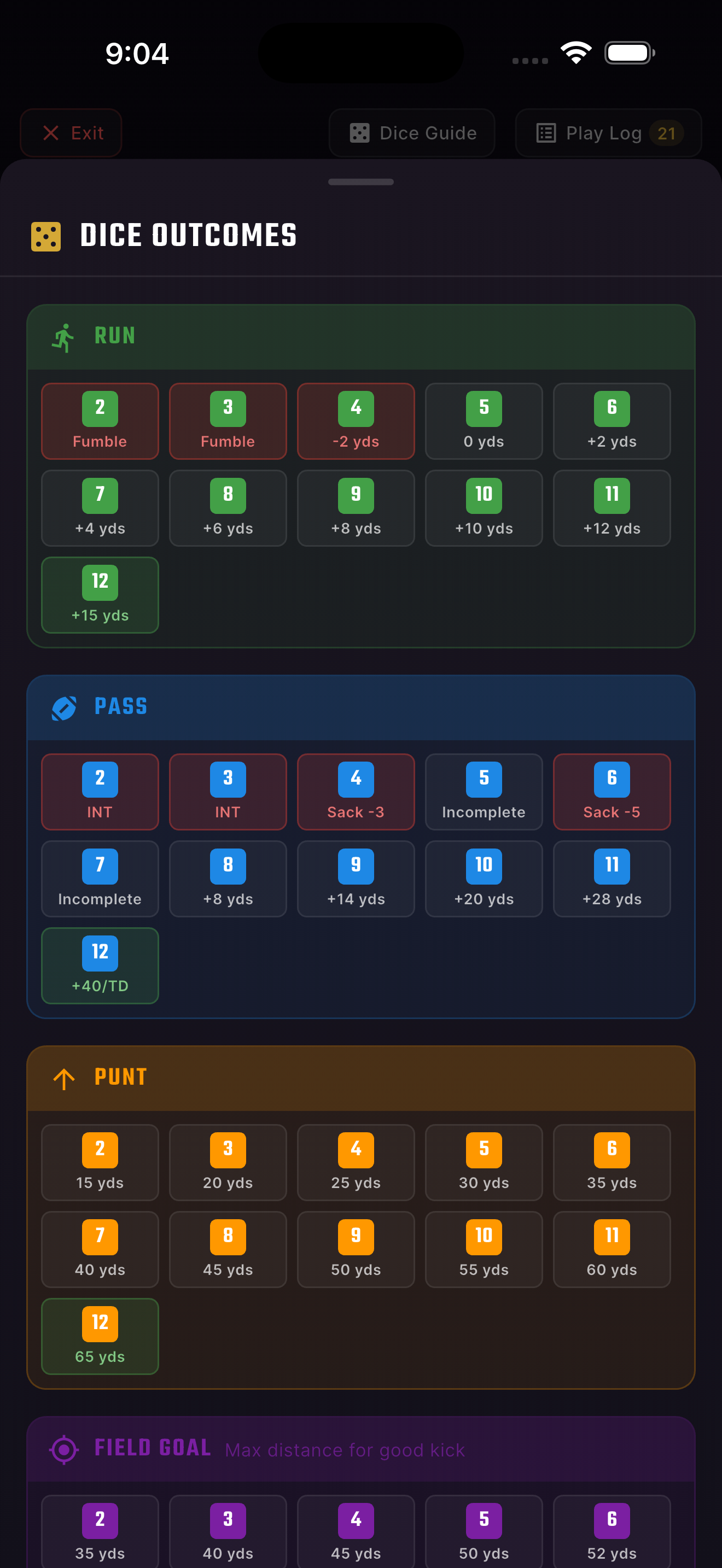Click the dice icon next to DICE OUTCOMES

[x=44, y=236]
